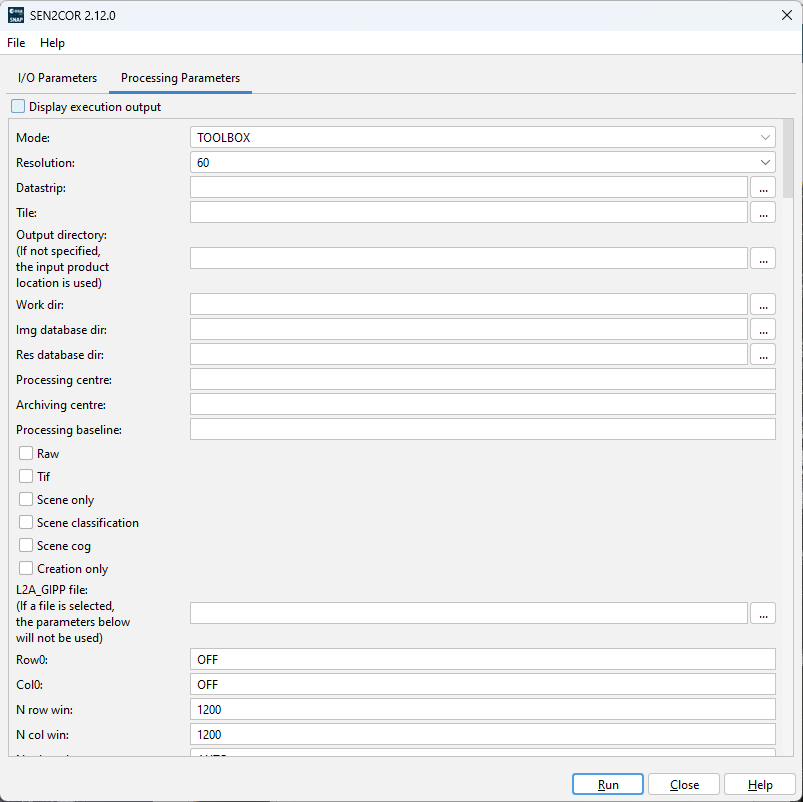Click the Output directory text field
Screen dimensions: 803x802
[x=469, y=258]
